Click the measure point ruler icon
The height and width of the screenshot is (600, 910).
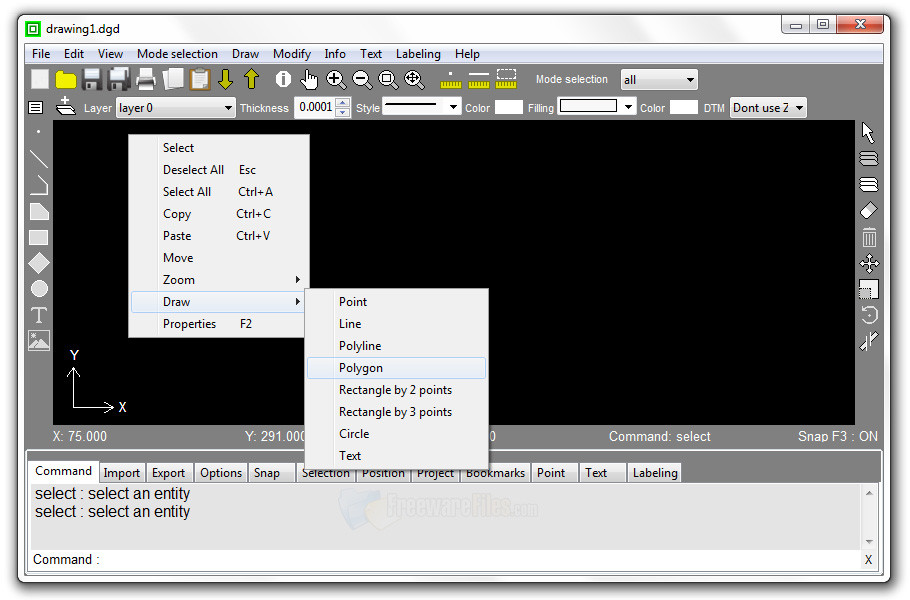click(x=451, y=80)
